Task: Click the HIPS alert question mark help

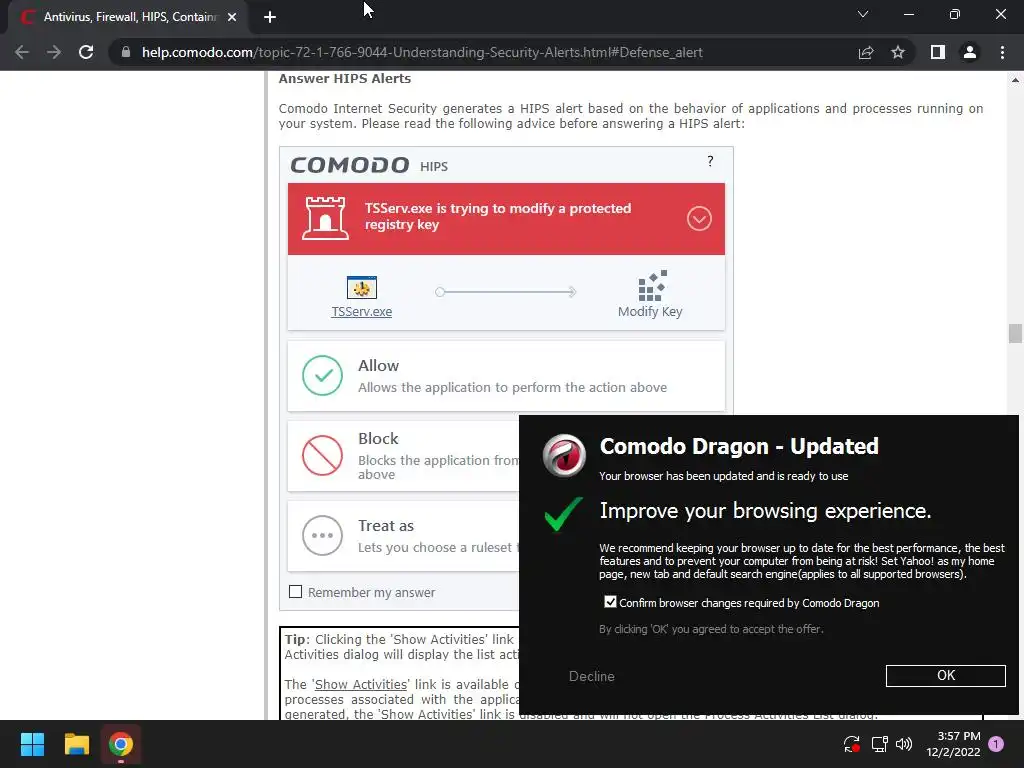Action: (710, 161)
